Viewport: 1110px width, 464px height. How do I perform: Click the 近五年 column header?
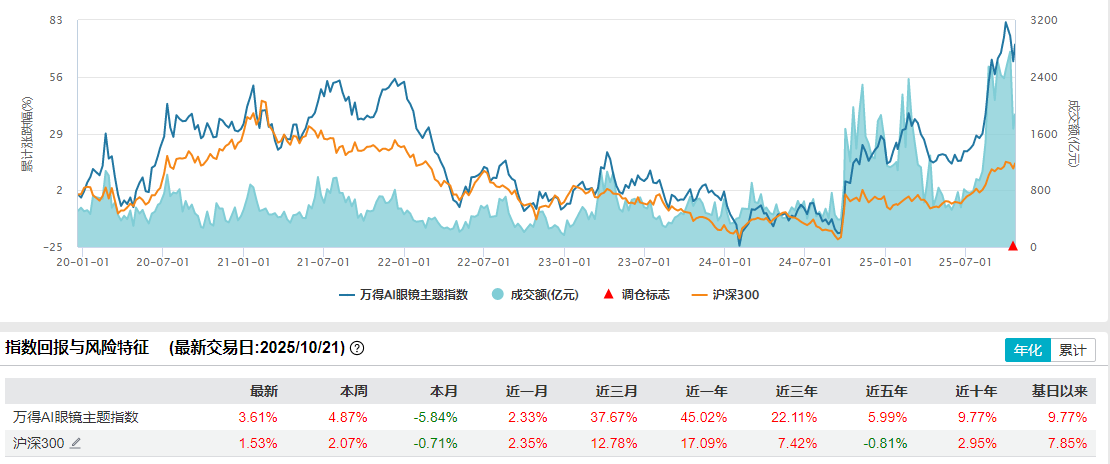point(884,391)
